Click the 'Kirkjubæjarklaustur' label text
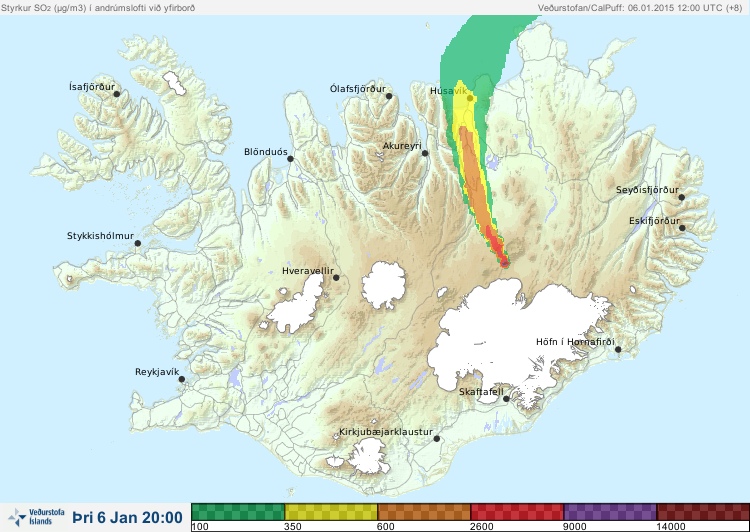This screenshot has width=750, height=532. point(386,432)
